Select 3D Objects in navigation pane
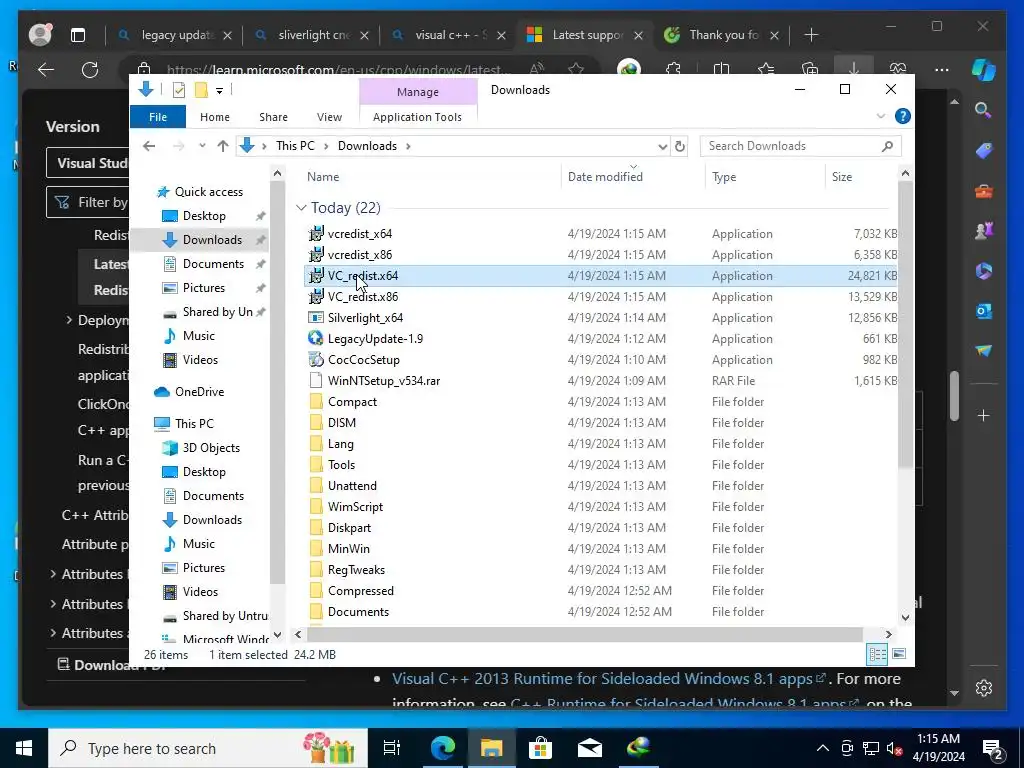Viewport: 1024px width, 768px height. point(211,448)
